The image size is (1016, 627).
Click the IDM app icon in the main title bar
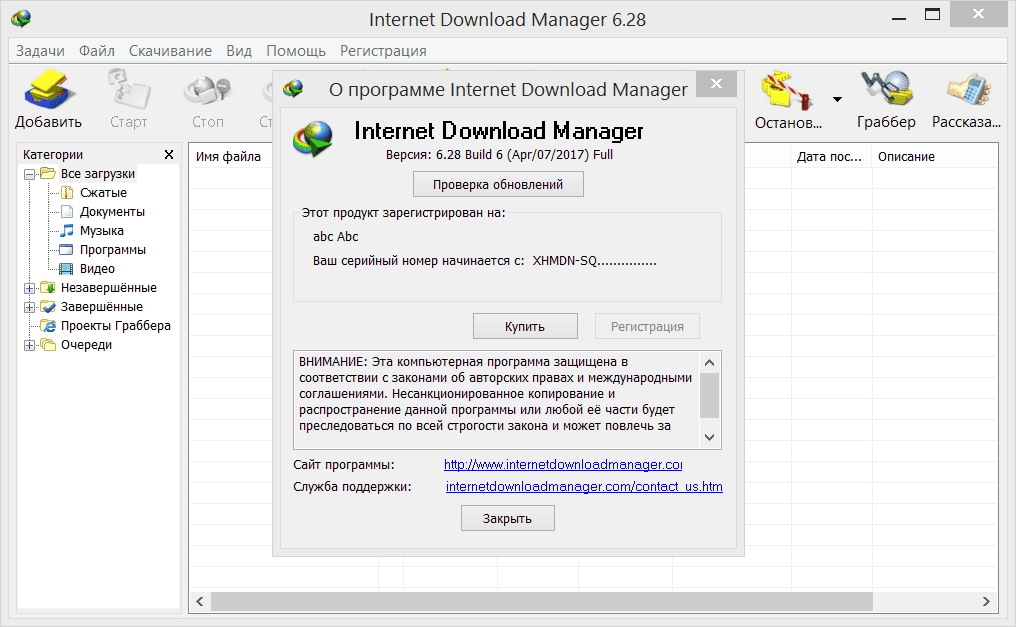(x=21, y=18)
